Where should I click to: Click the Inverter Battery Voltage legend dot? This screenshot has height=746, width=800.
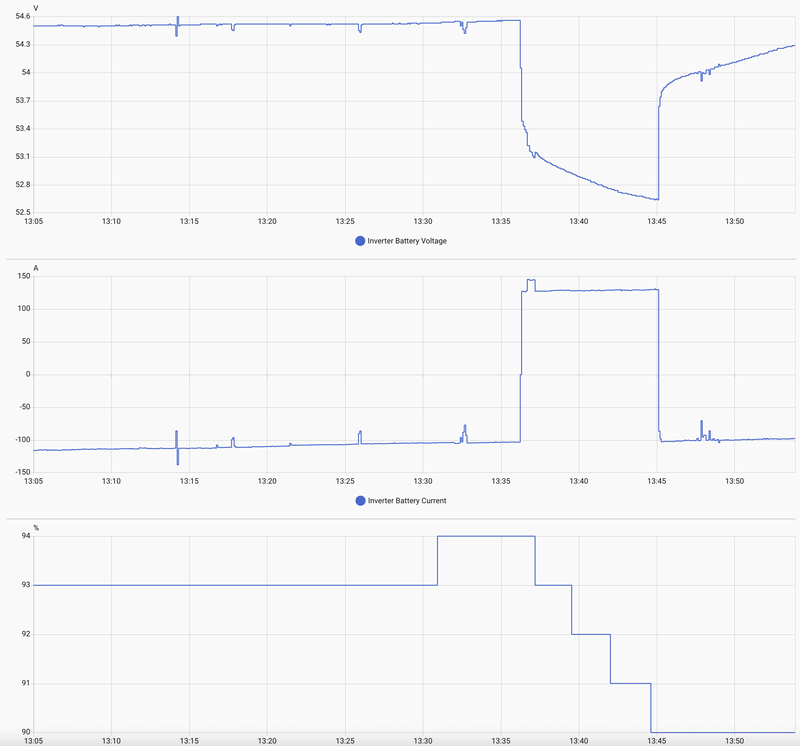tap(360, 241)
